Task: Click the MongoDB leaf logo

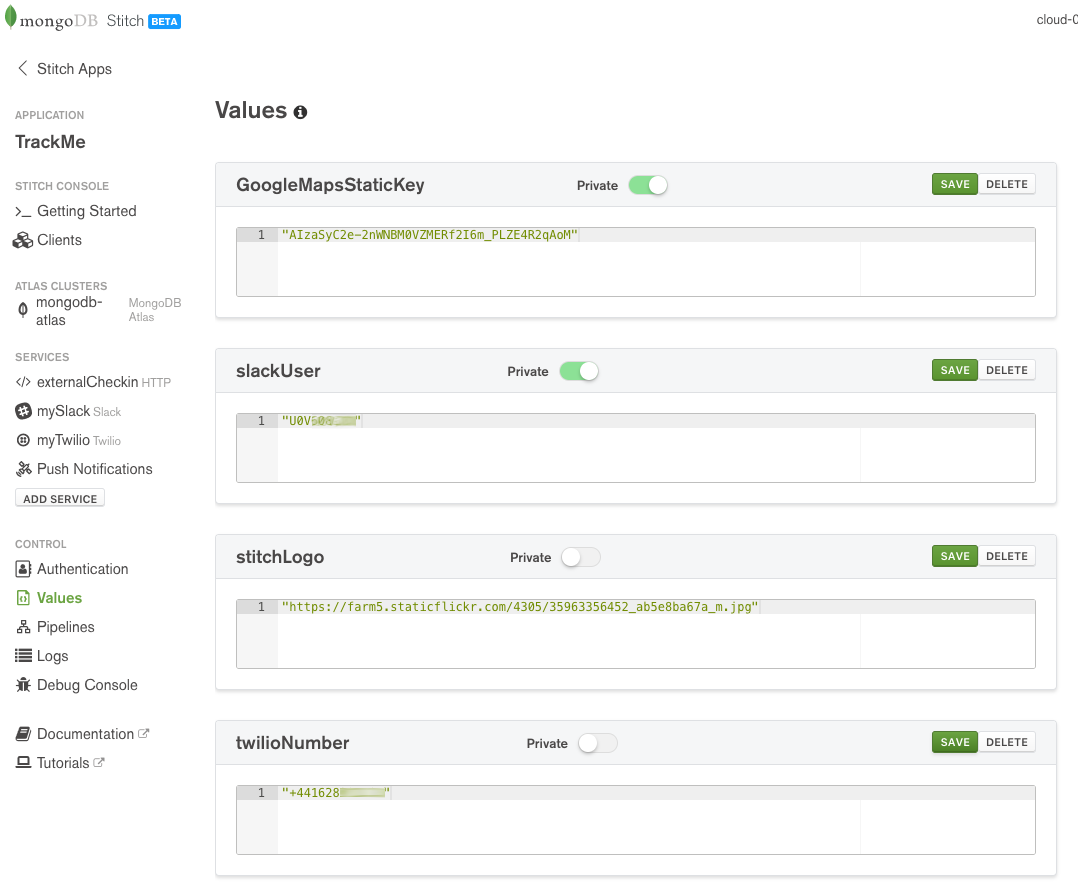Action: (x=12, y=18)
